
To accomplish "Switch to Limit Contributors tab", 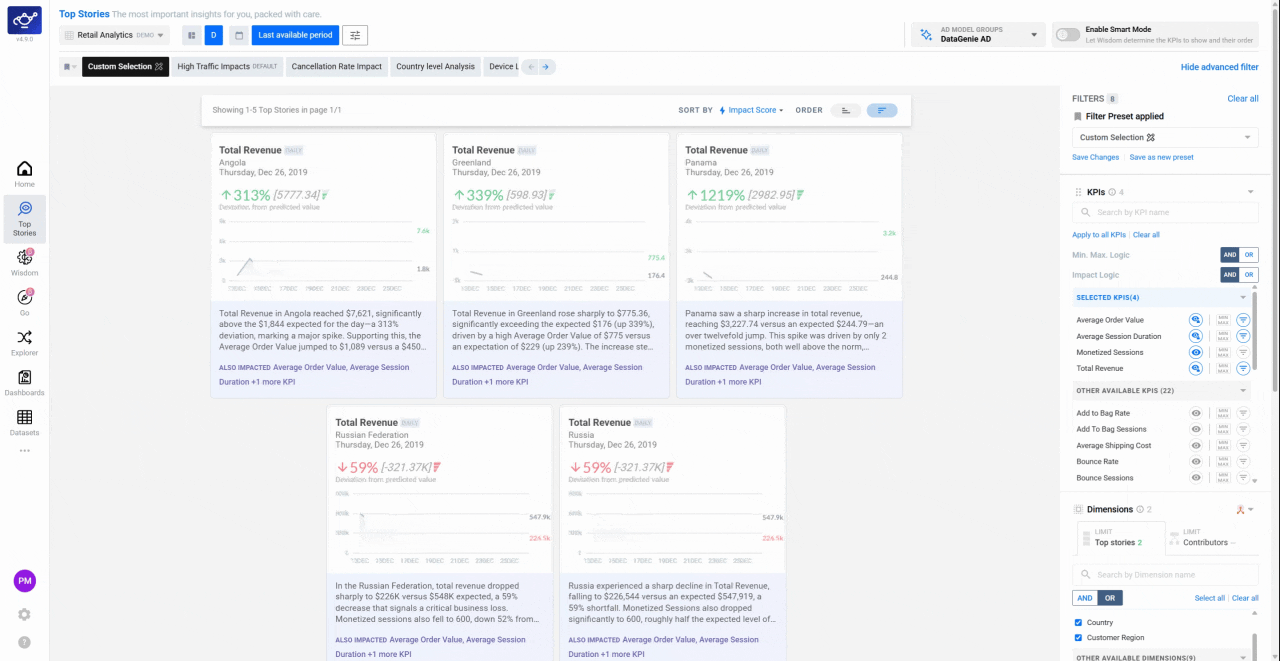I will (x=1211, y=537).
